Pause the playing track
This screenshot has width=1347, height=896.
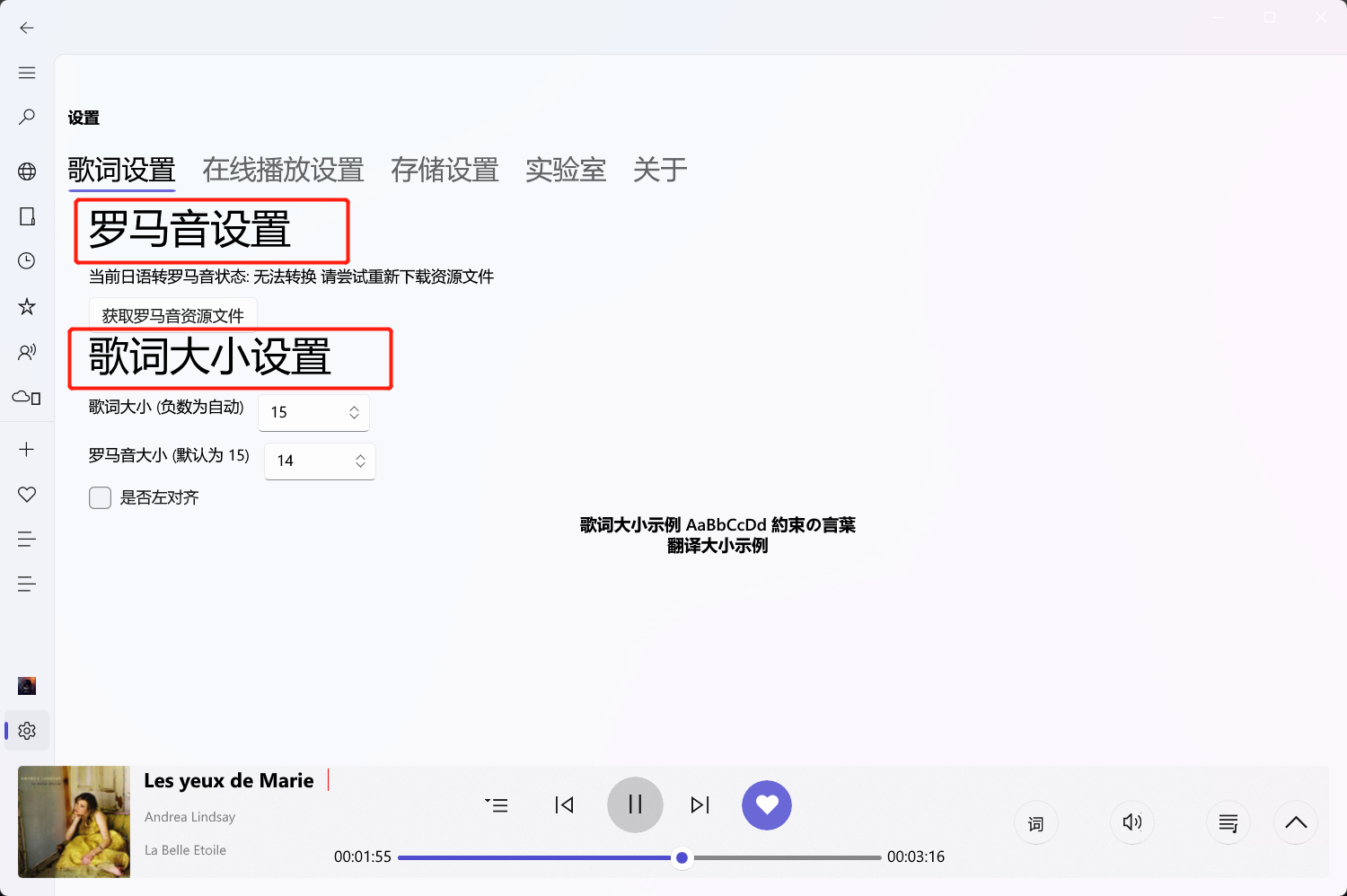[635, 804]
